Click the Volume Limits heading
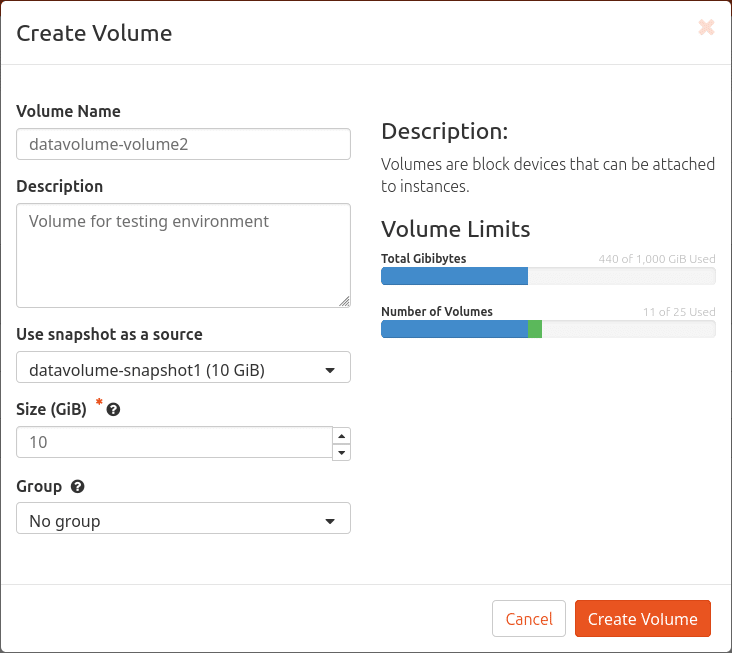732x653 pixels. click(455, 229)
